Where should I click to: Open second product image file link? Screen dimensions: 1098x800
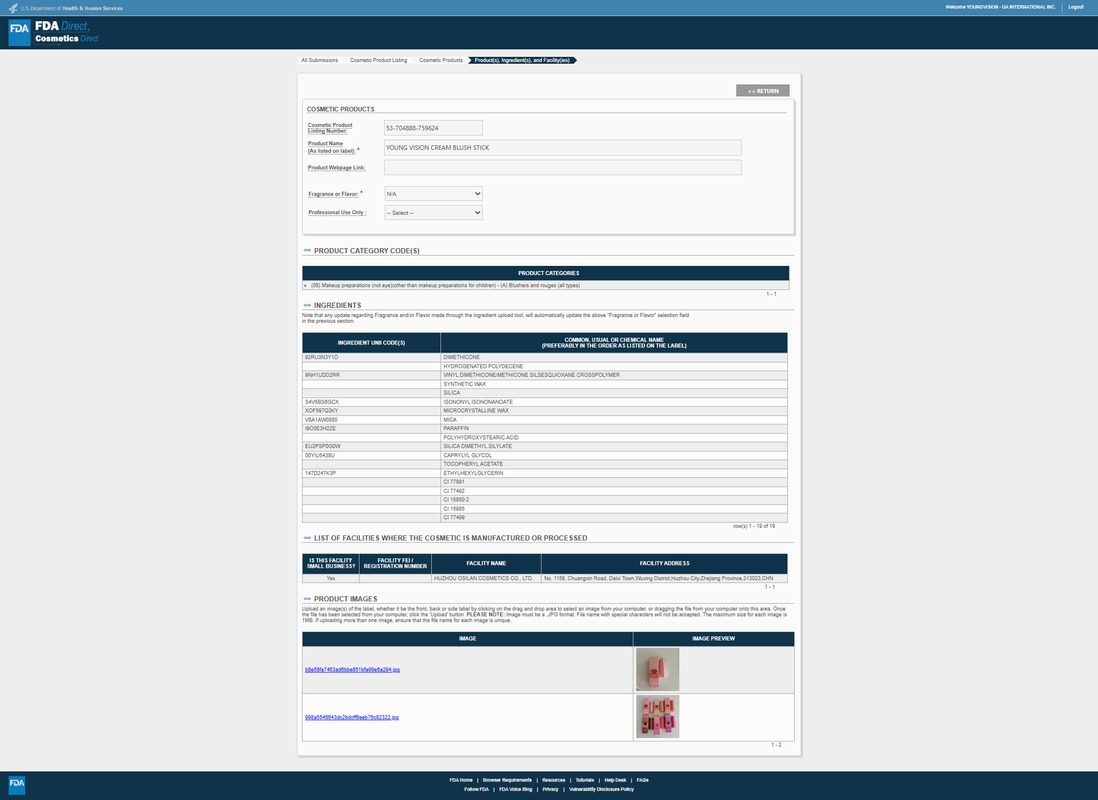(x=352, y=717)
